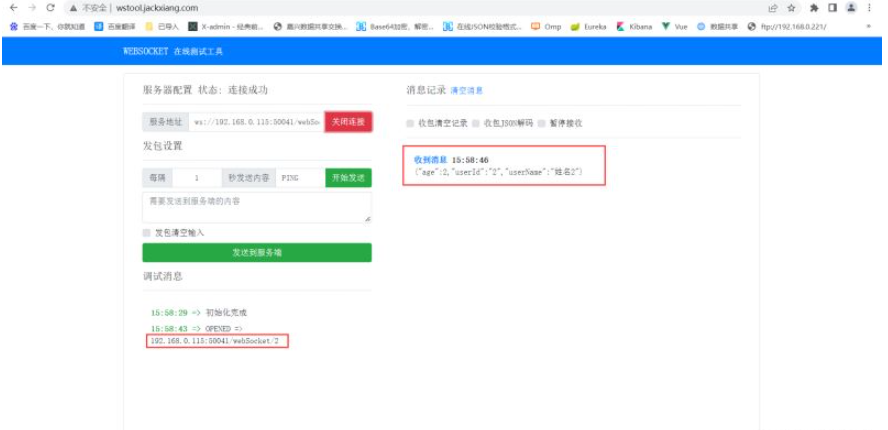Click the 192.168.0.115:50041/webSocket/2 debug text
Screen dimensions: 888x430
[x=215, y=341]
